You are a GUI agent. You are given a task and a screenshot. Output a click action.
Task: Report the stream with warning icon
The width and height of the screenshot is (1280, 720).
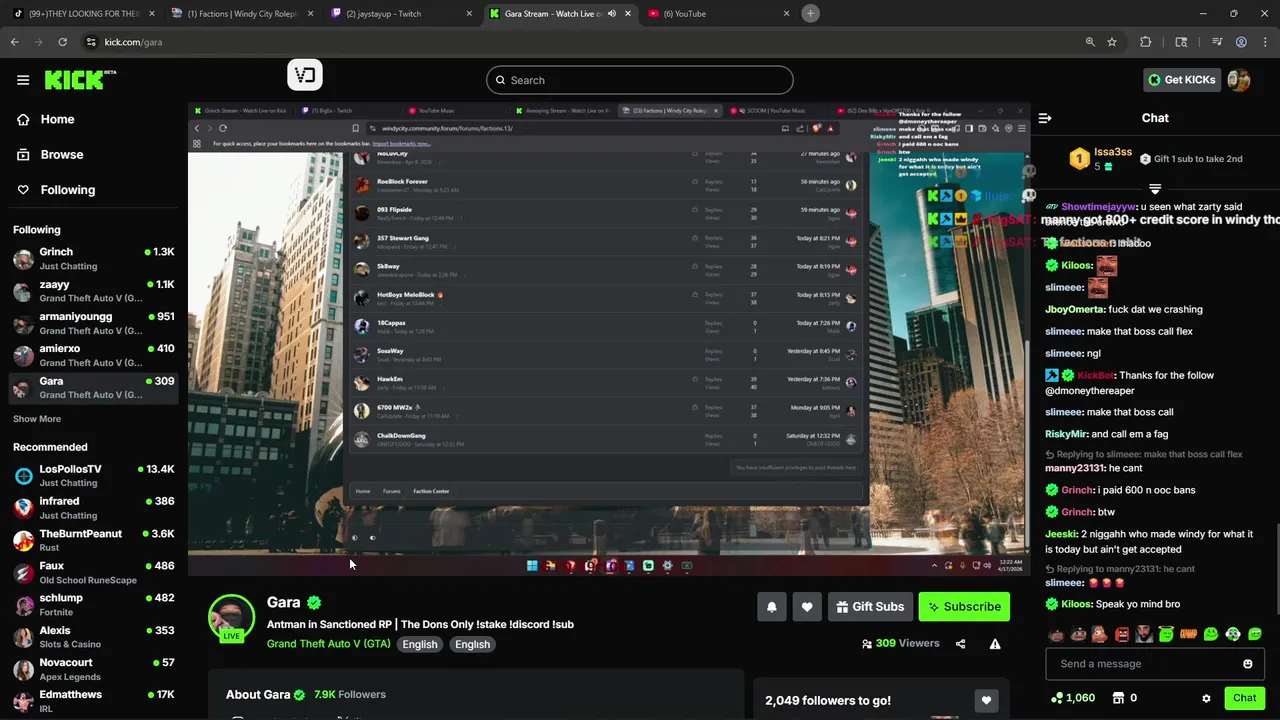pyautogui.click(x=995, y=644)
